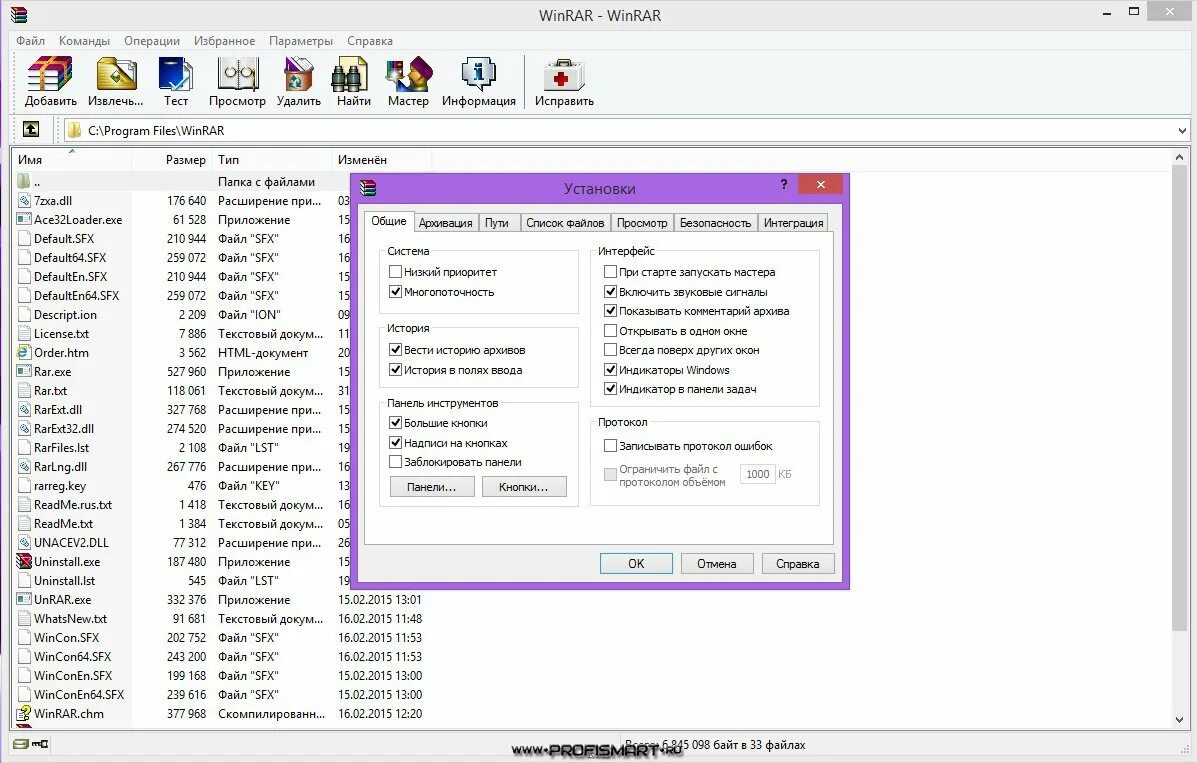The image size is (1197, 763).
Task: Select the Rar.exe application icon
Action: tap(24, 372)
